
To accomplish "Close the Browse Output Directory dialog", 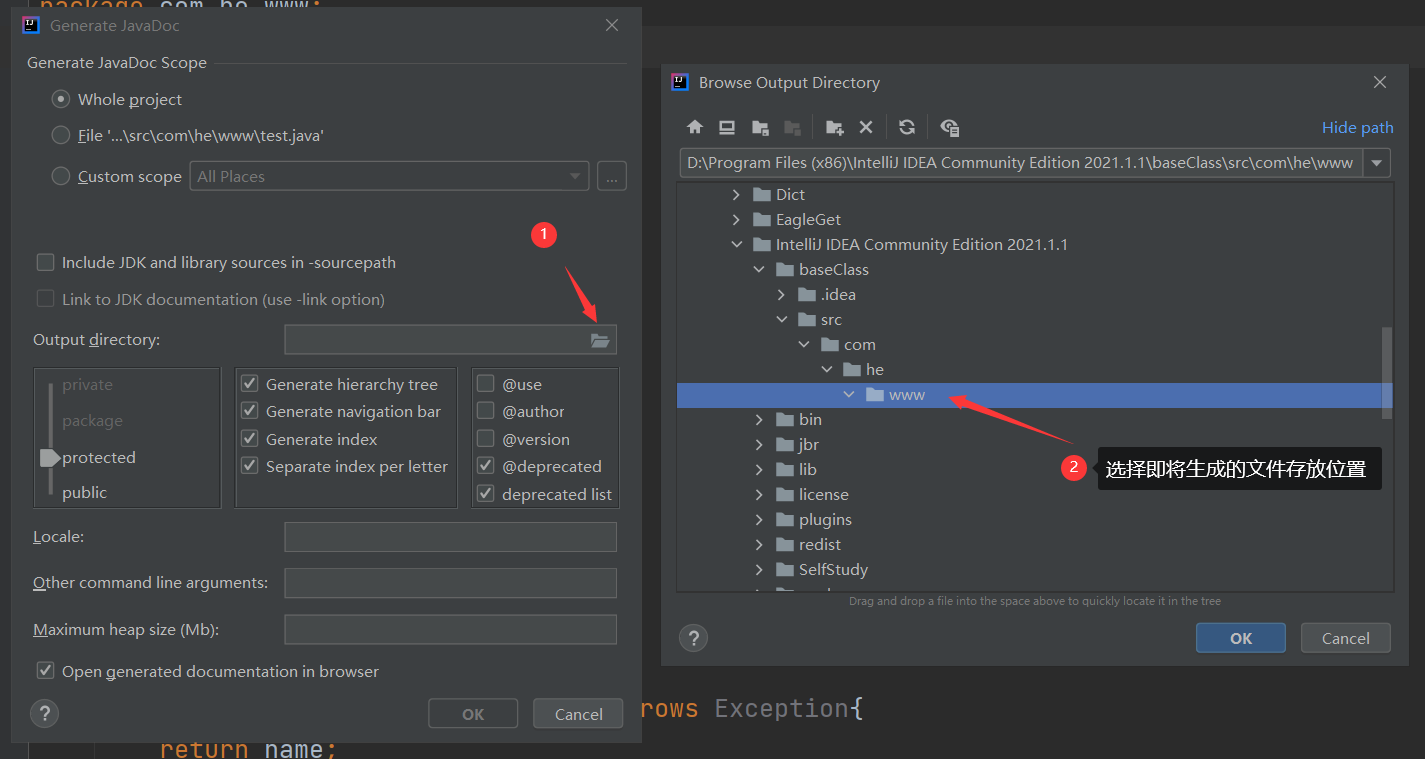I will 1380,82.
